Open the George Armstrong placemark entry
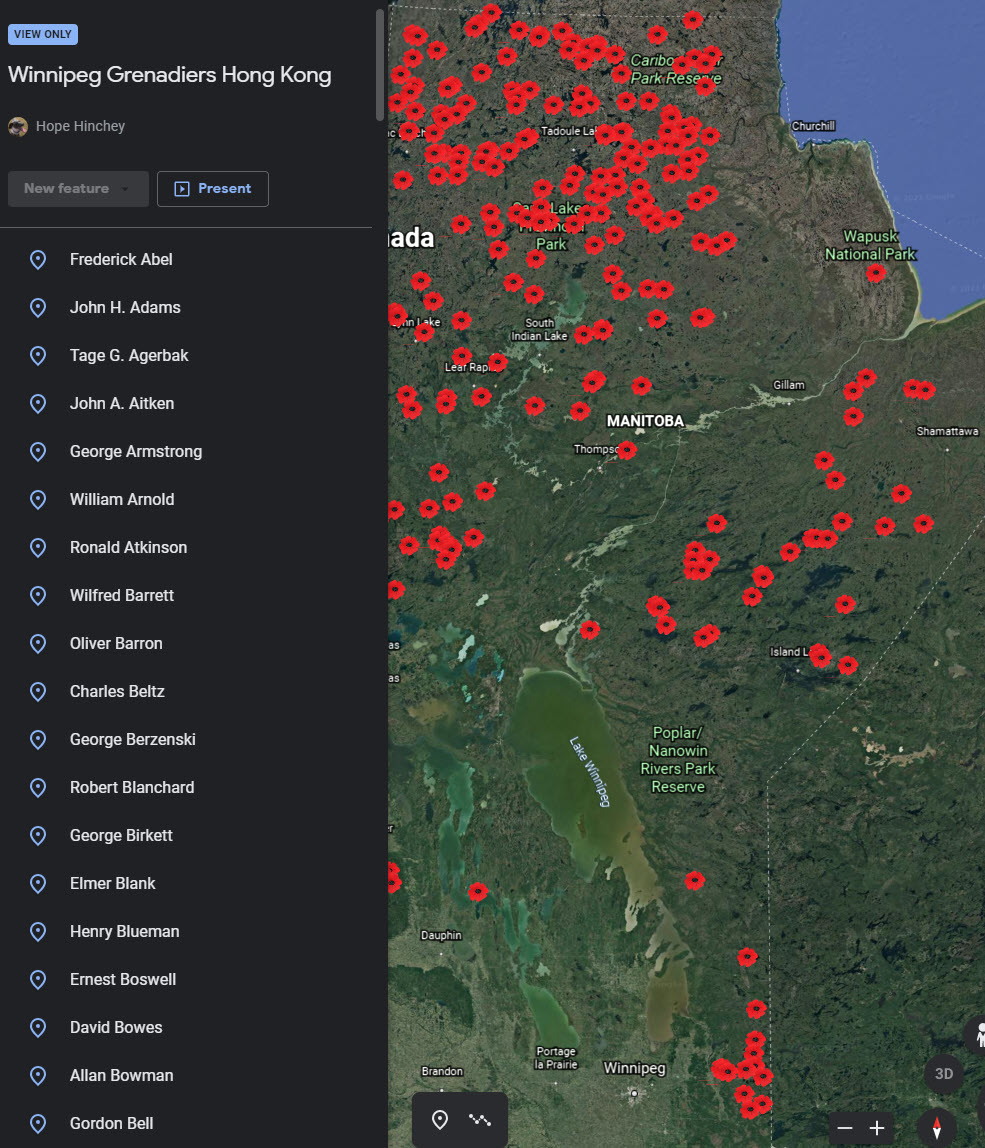The image size is (985, 1148). coord(136,452)
